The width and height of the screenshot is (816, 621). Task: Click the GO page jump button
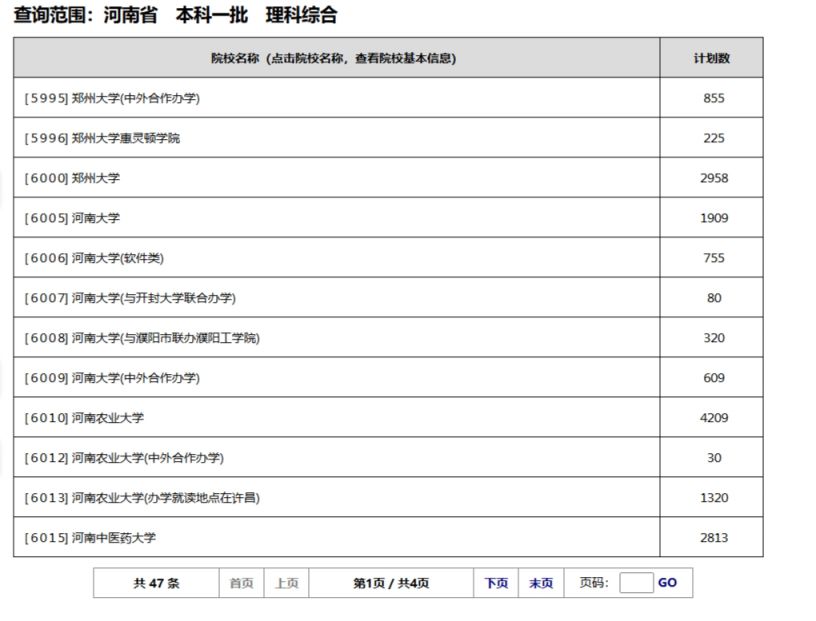[667, 582]
